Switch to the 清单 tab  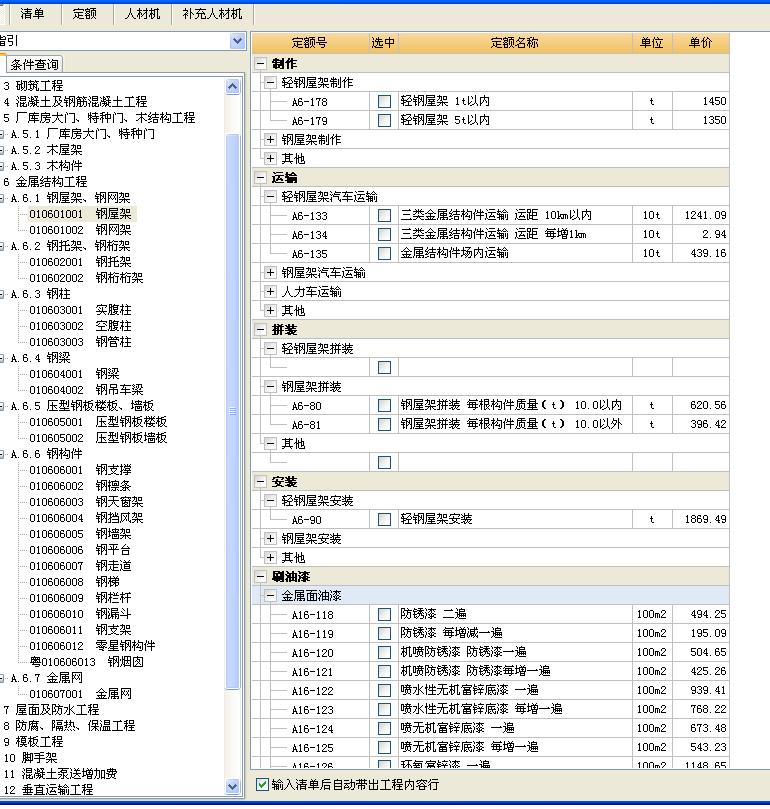click(32, 14)
